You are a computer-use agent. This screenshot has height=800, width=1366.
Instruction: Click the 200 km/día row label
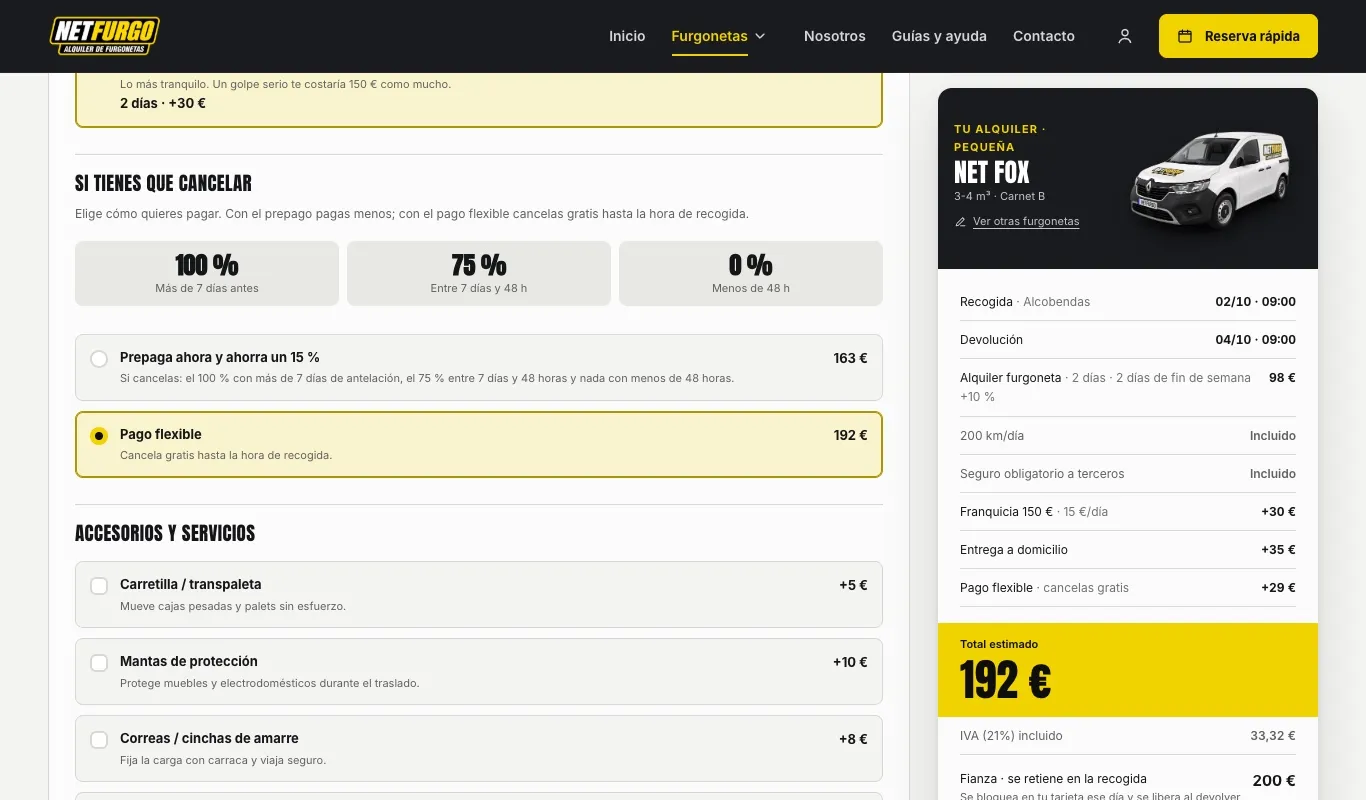(992, 436)
